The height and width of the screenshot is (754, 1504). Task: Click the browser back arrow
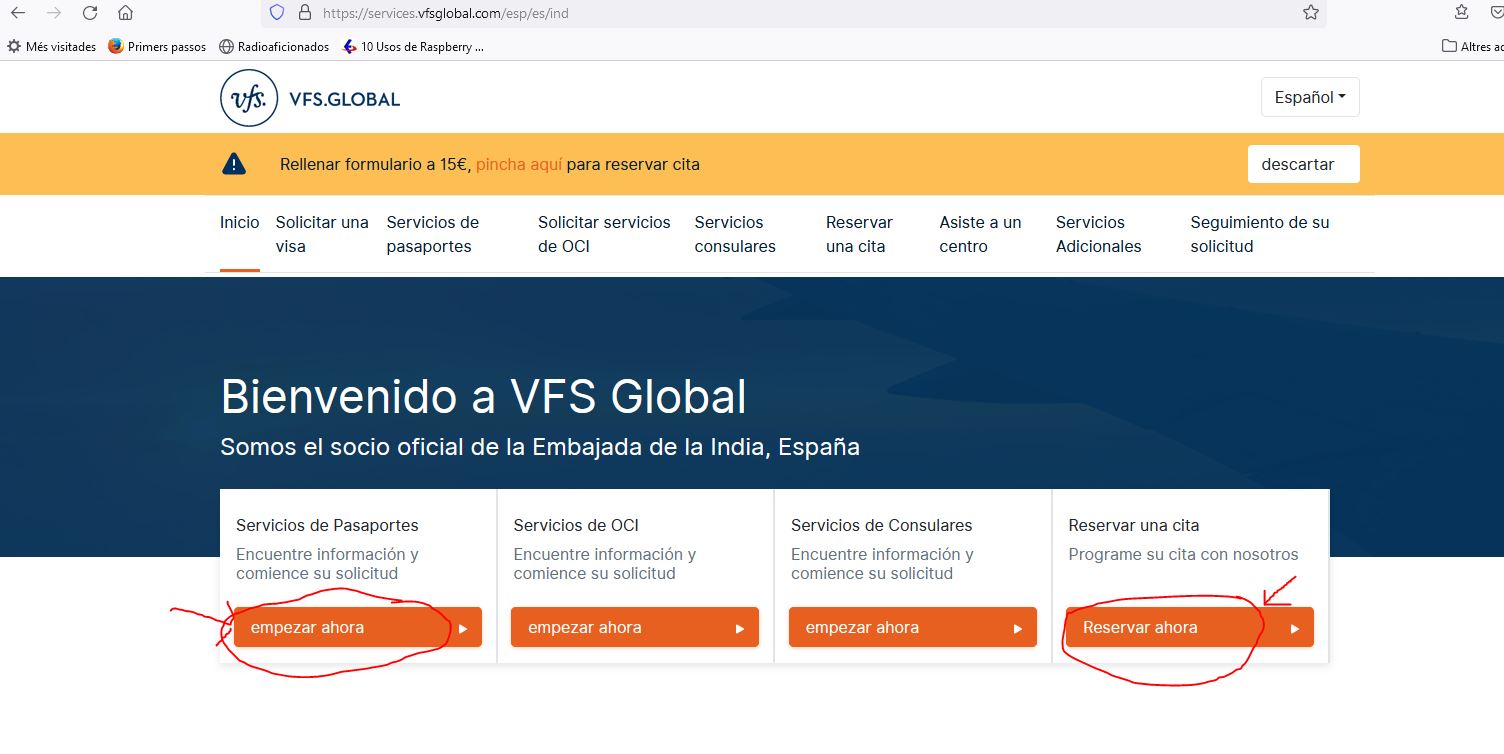(18, 13)
